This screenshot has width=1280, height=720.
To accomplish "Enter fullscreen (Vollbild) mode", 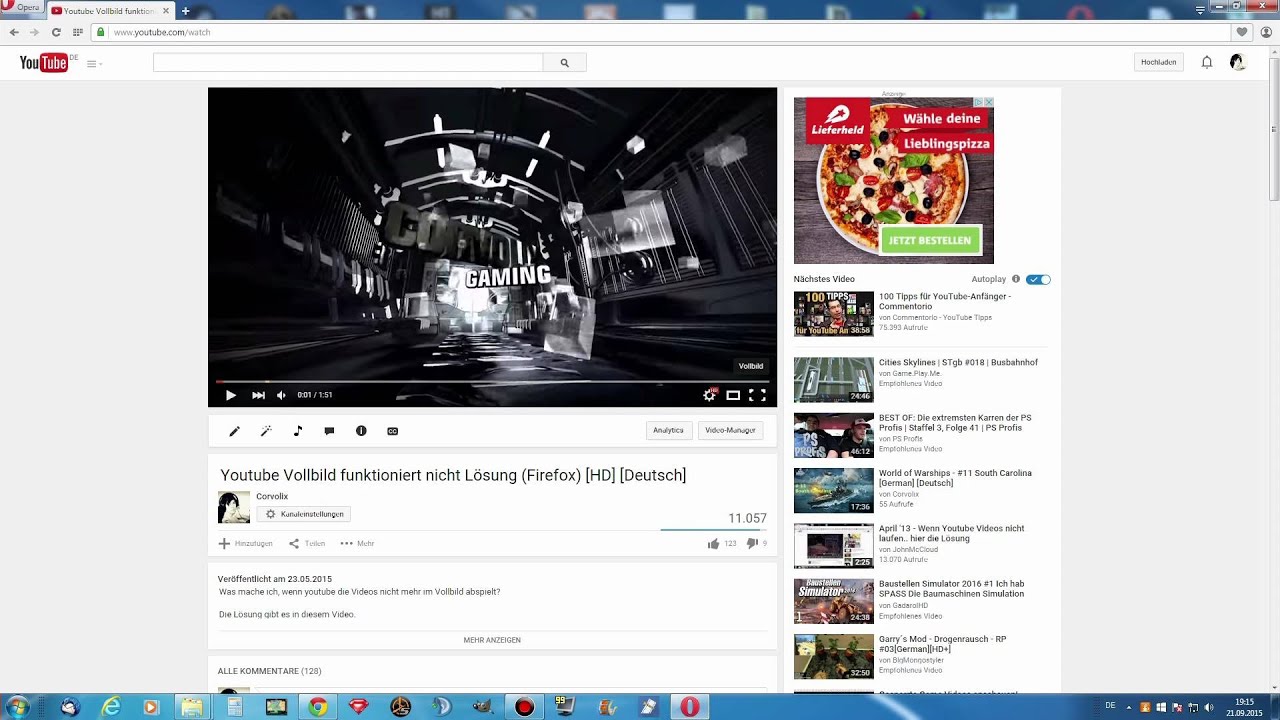I will (x=757, y=395).
